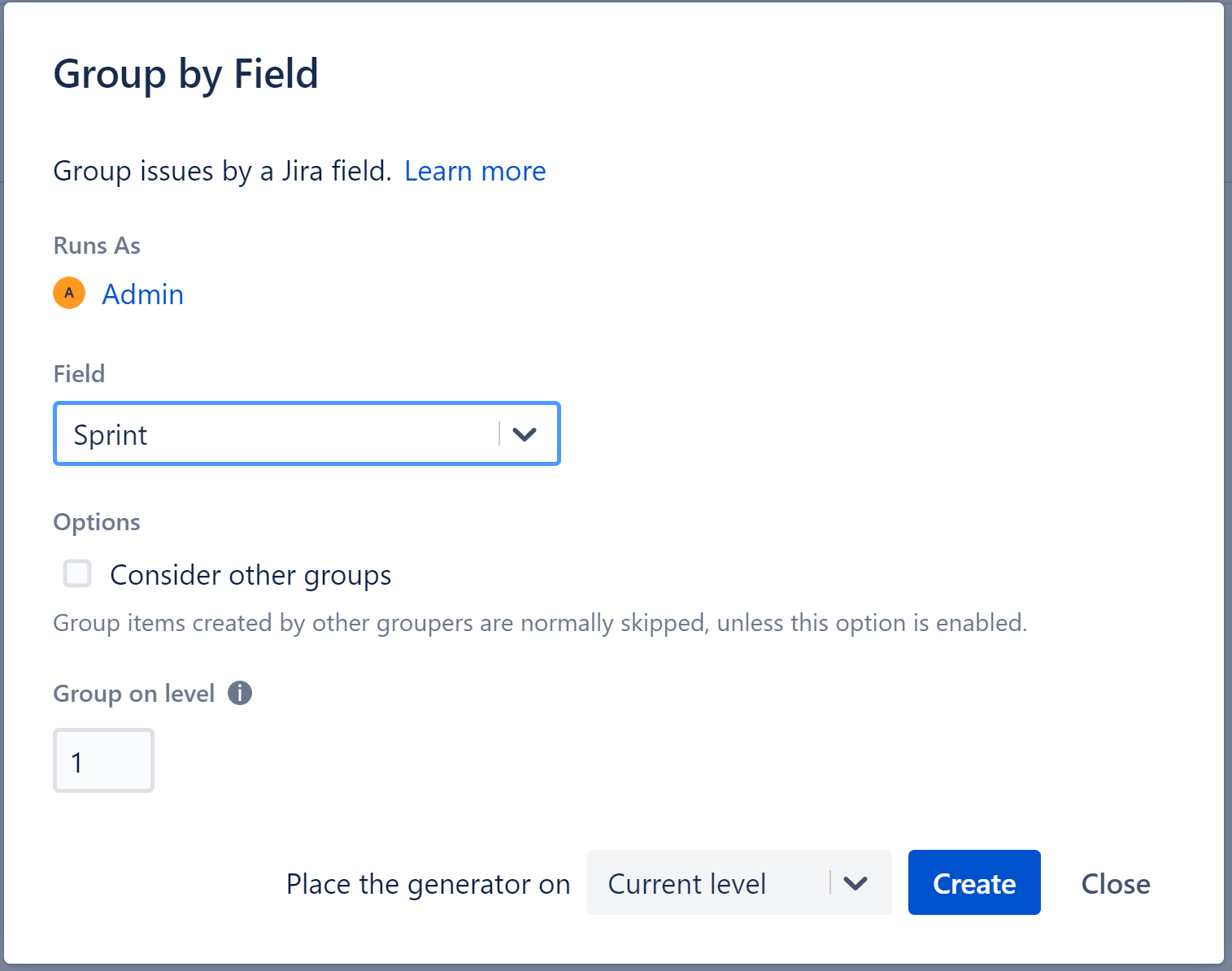Click the chevron on Current level selector
Viewport: 1232px width, 971px height.
(x=855, y=883)
